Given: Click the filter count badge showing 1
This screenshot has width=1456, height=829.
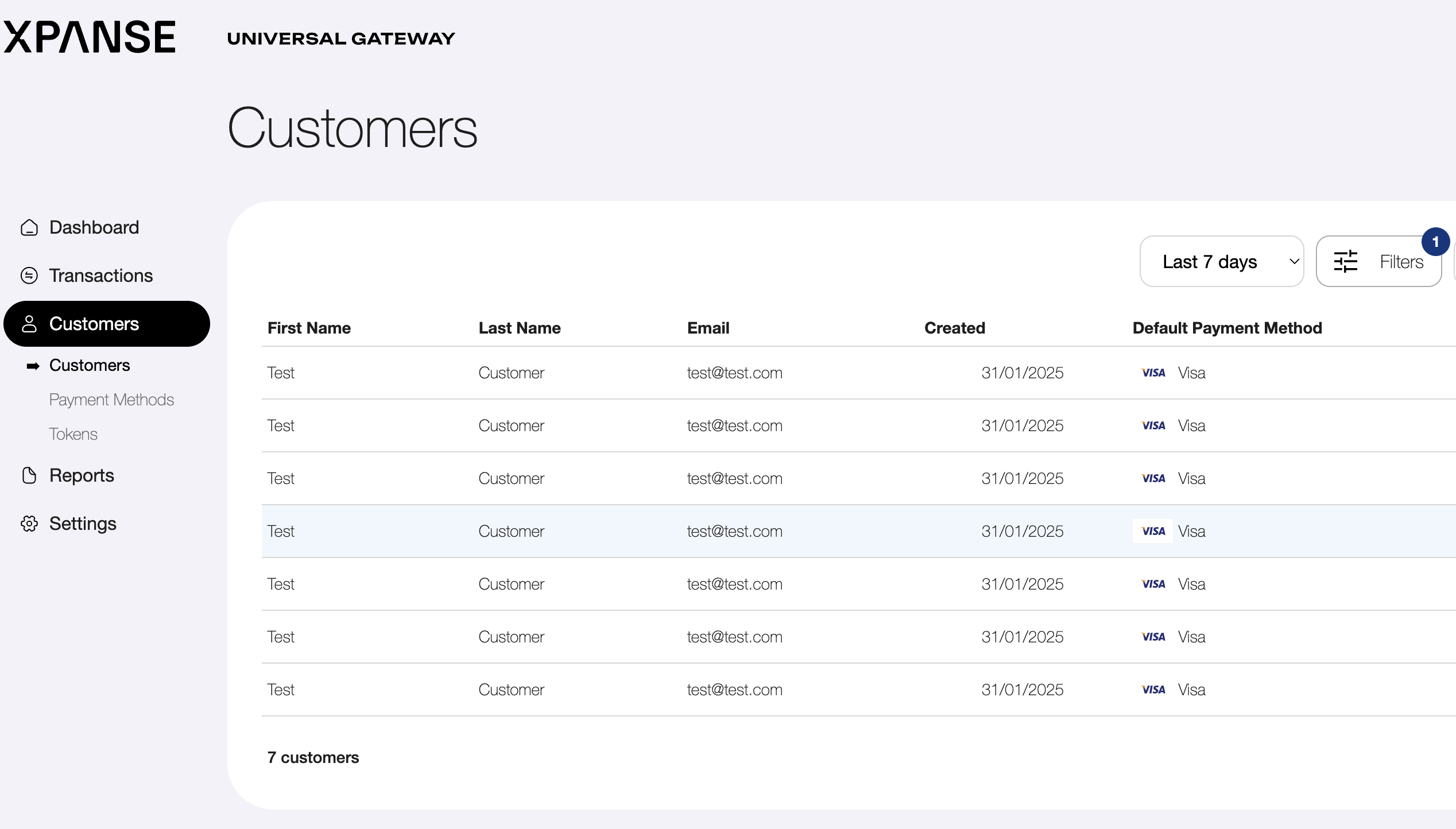Looking at the screenshot, I should 1435,242.
